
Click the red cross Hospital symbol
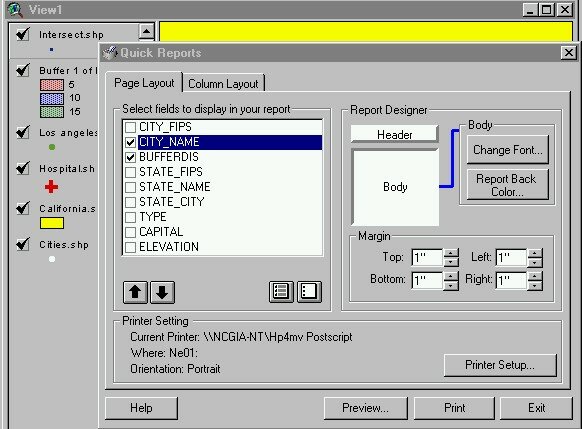(51, 187)
